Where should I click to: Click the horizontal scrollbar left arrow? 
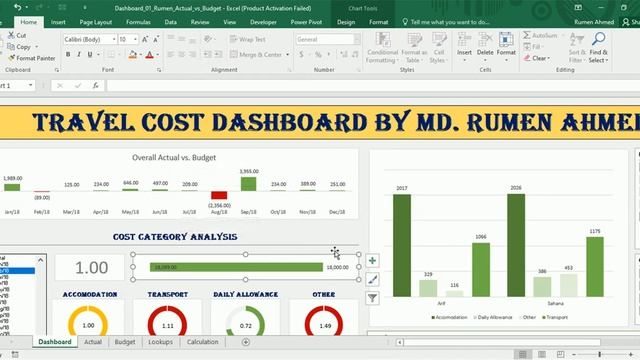point(400,342)
